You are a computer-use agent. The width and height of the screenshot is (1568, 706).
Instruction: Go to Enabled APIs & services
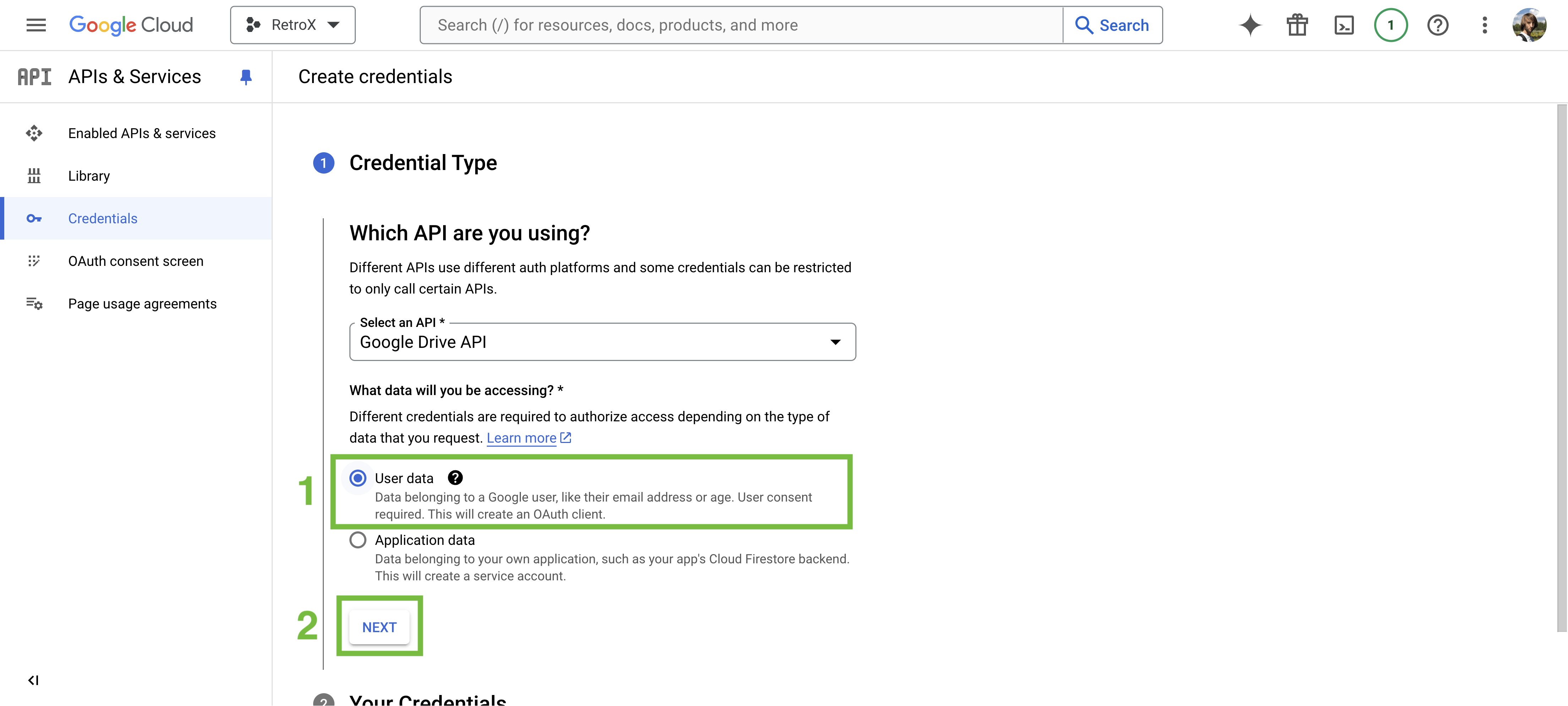pyautogui.click(x=136, y=133)
